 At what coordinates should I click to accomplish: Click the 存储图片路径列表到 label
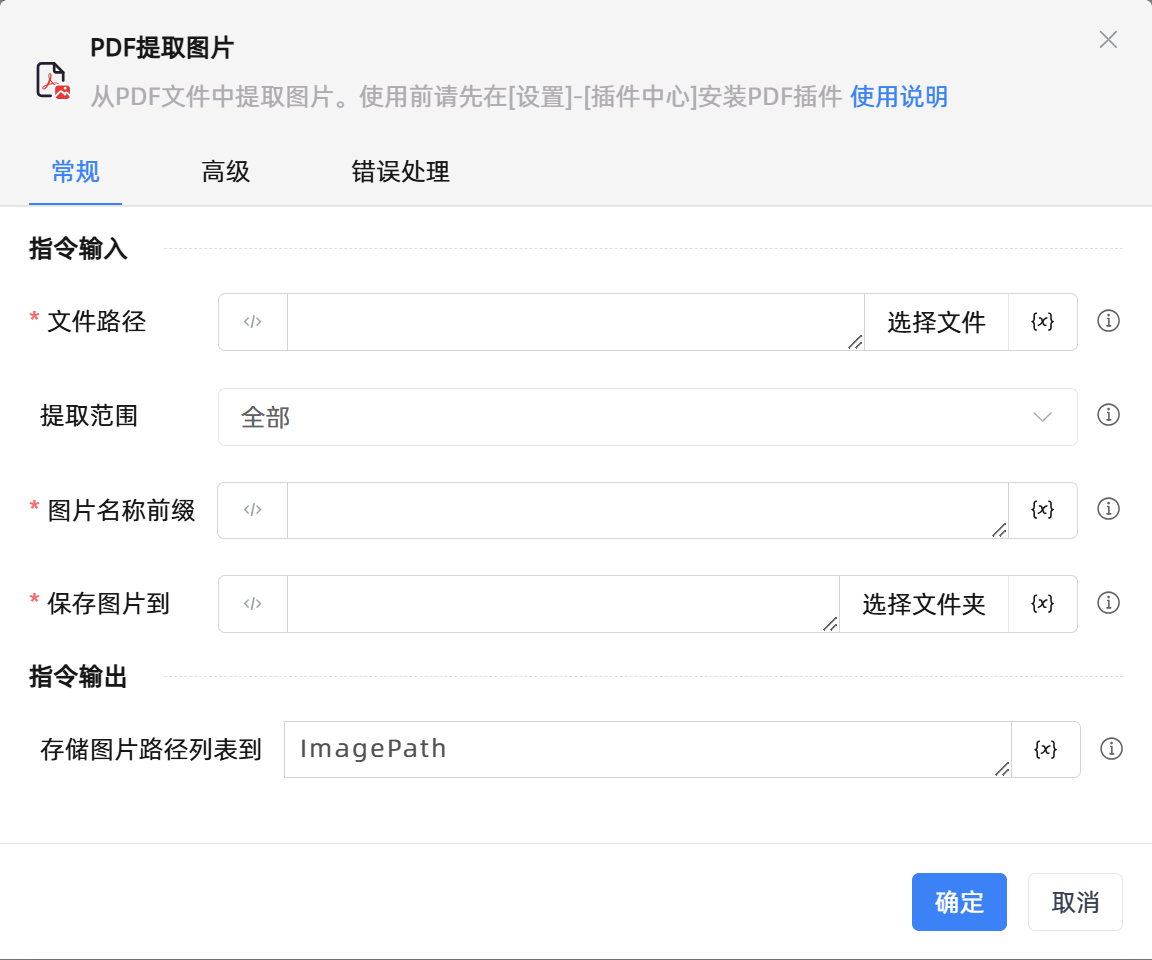(151, 749)
